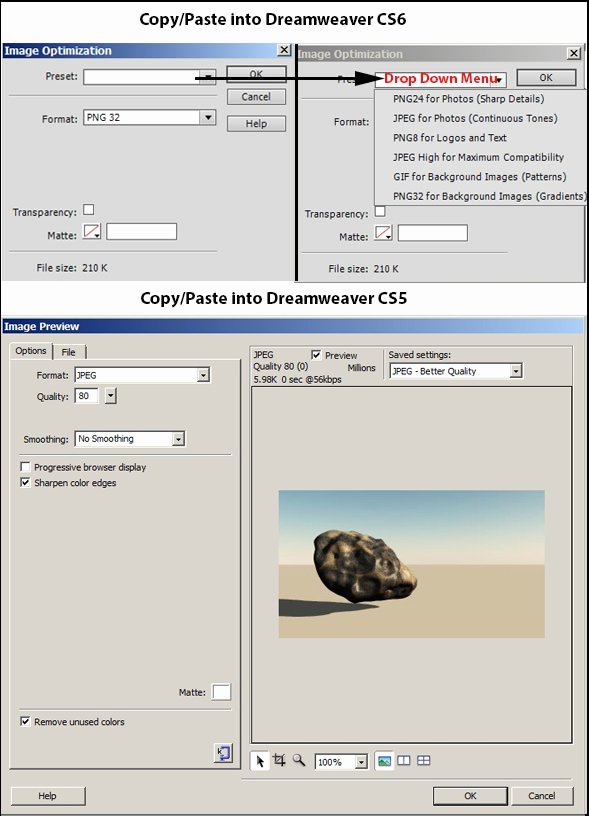The image size is (589, 816).
Task: Choose PNG24 for Photos (Sharp Details)
Action: point(469,99)
